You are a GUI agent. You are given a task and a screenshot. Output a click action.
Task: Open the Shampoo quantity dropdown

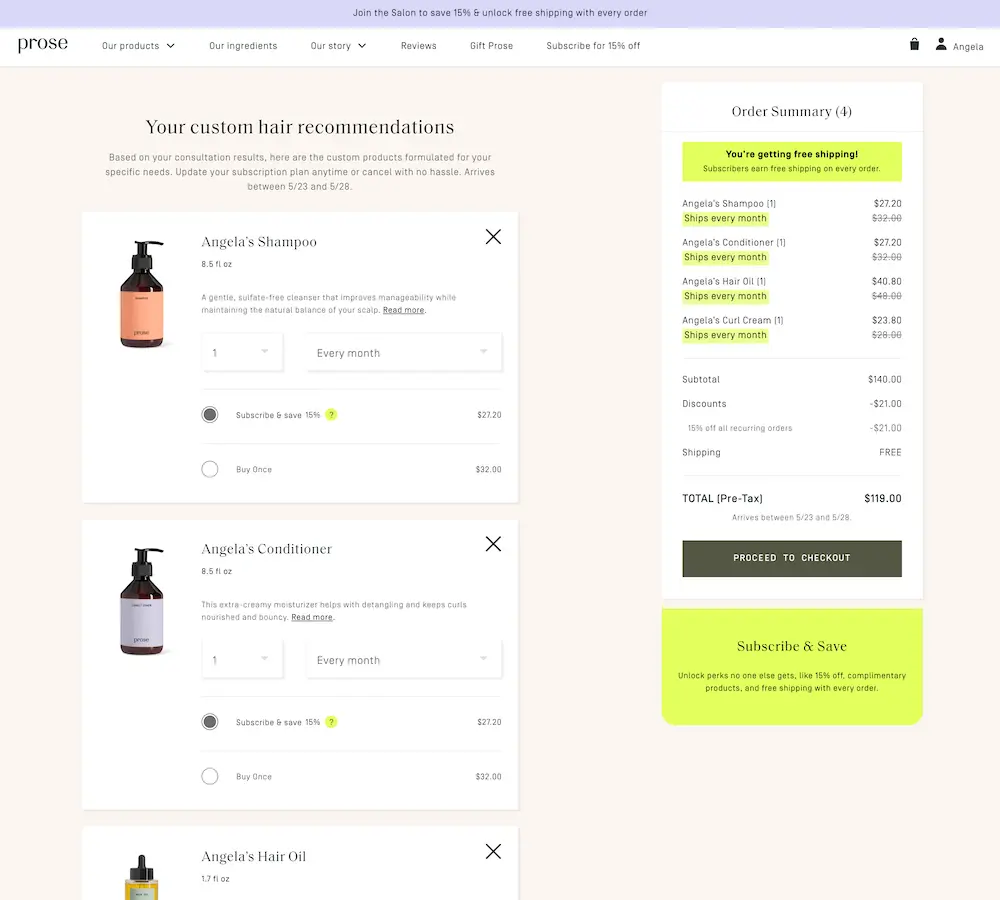tap(242, 352)
